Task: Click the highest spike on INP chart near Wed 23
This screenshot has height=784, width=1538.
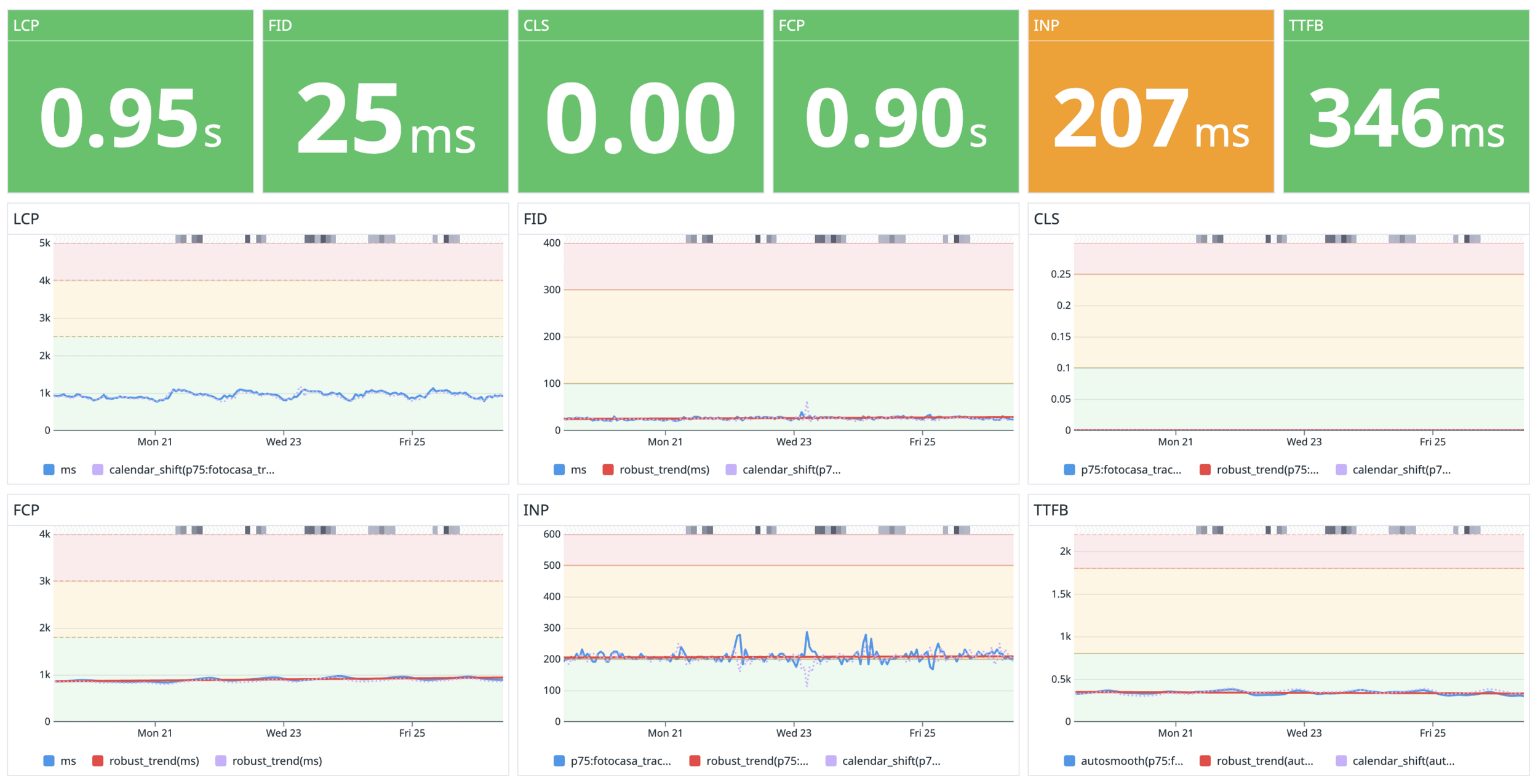Action: click(x=807, y=633)
